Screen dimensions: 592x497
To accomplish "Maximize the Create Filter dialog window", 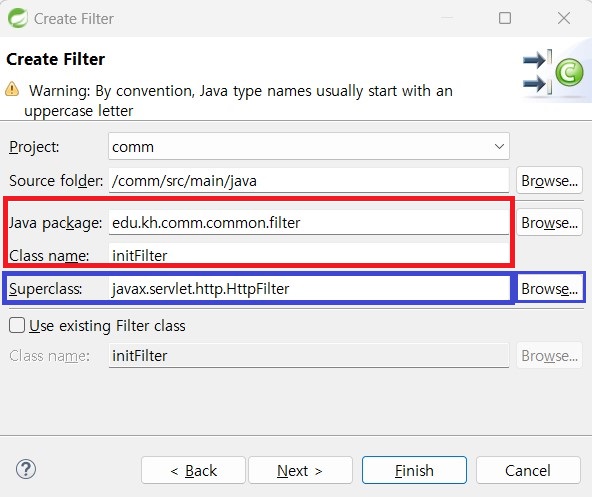I will 505,18.
